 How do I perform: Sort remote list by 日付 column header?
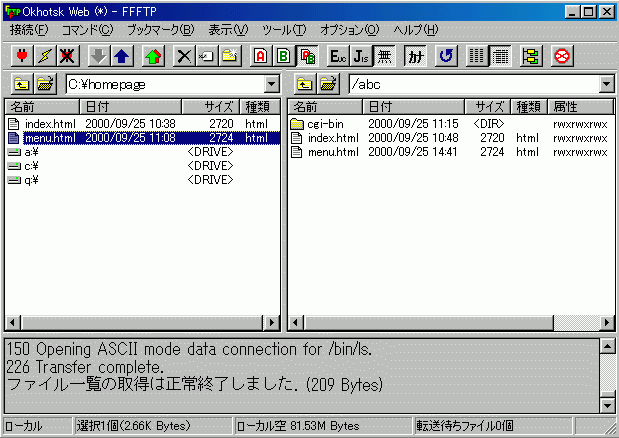pos(413,107)
